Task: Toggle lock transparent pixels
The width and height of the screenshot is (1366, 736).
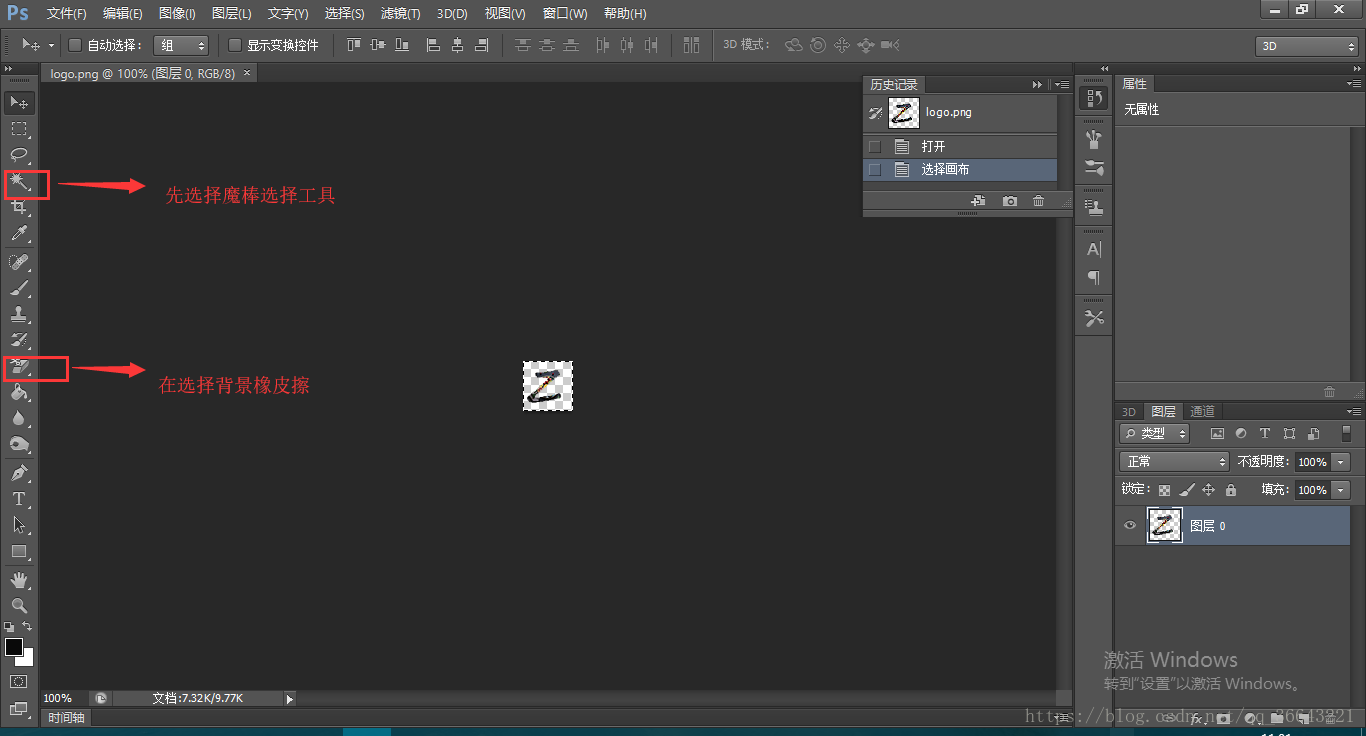Action: click(x=1164, y=490)
